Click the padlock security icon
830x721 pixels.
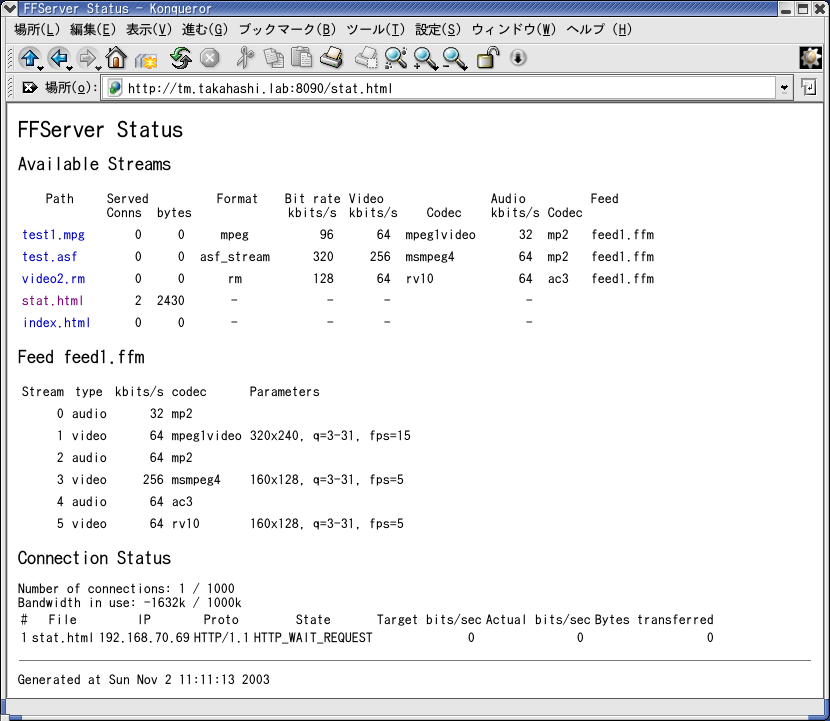tap(487, 58)
